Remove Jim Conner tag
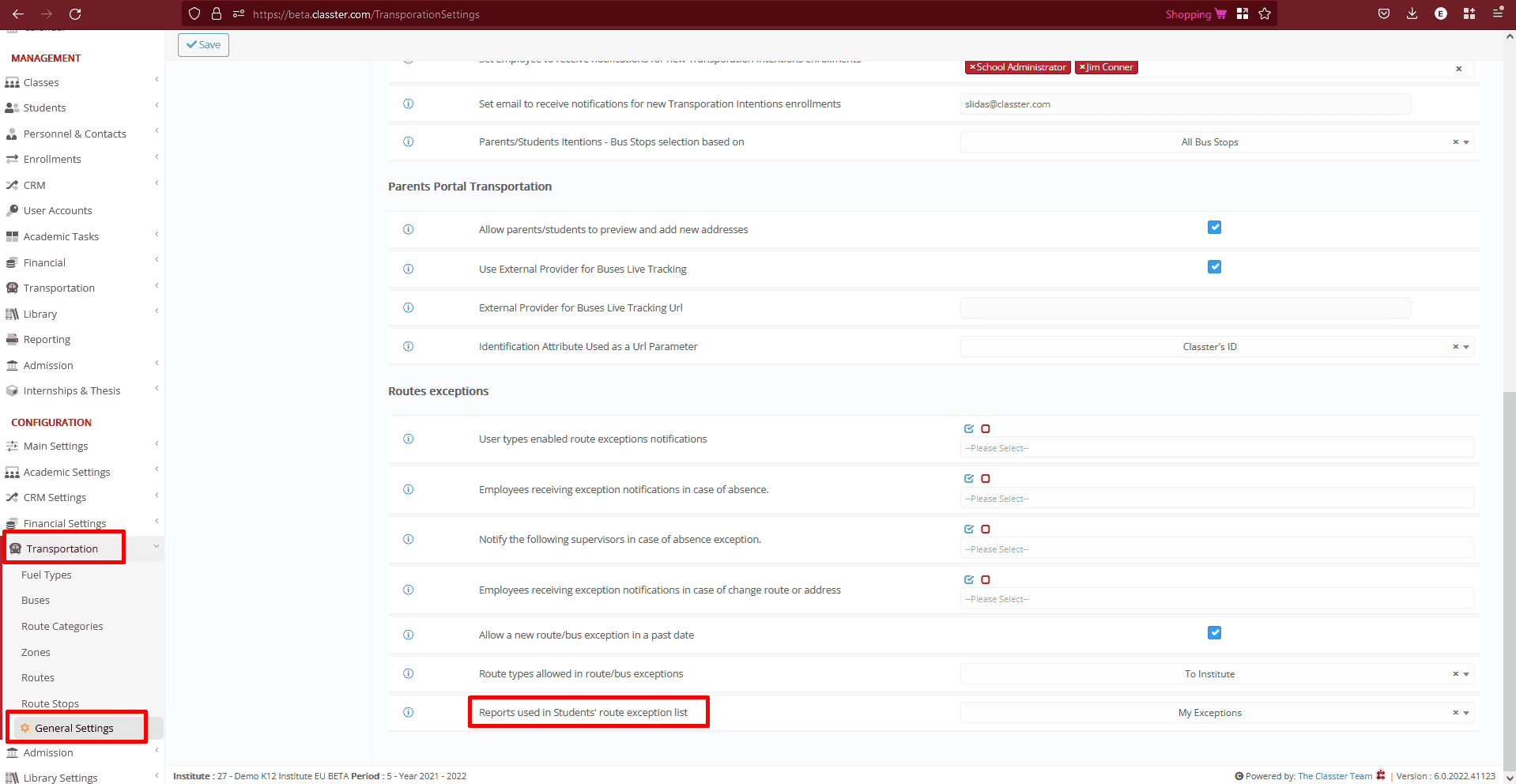The height and width of the screenshot is (784, 1516). point(1082,67)
